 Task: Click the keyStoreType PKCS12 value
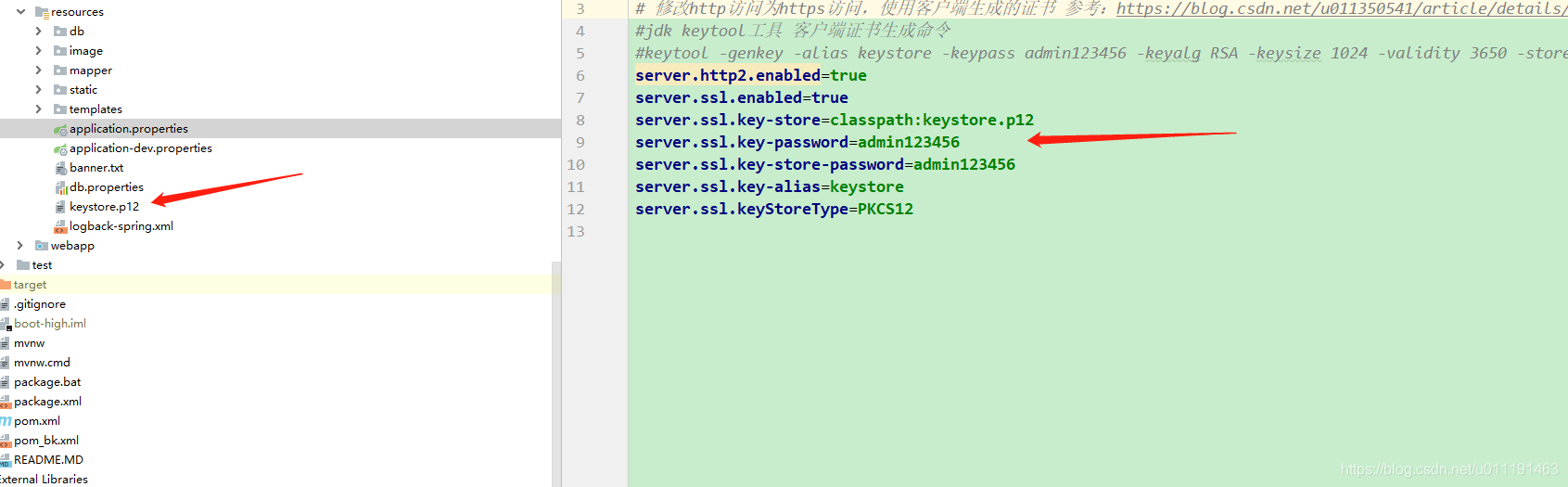click(x=886, y=210)
